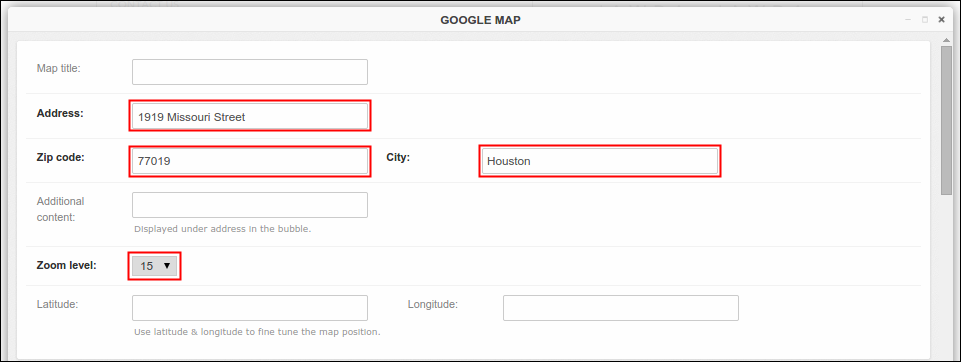Screen dimensions: 961x362
Task: Select the Zip code field containing 77019
Action: (x=249, y=161)
